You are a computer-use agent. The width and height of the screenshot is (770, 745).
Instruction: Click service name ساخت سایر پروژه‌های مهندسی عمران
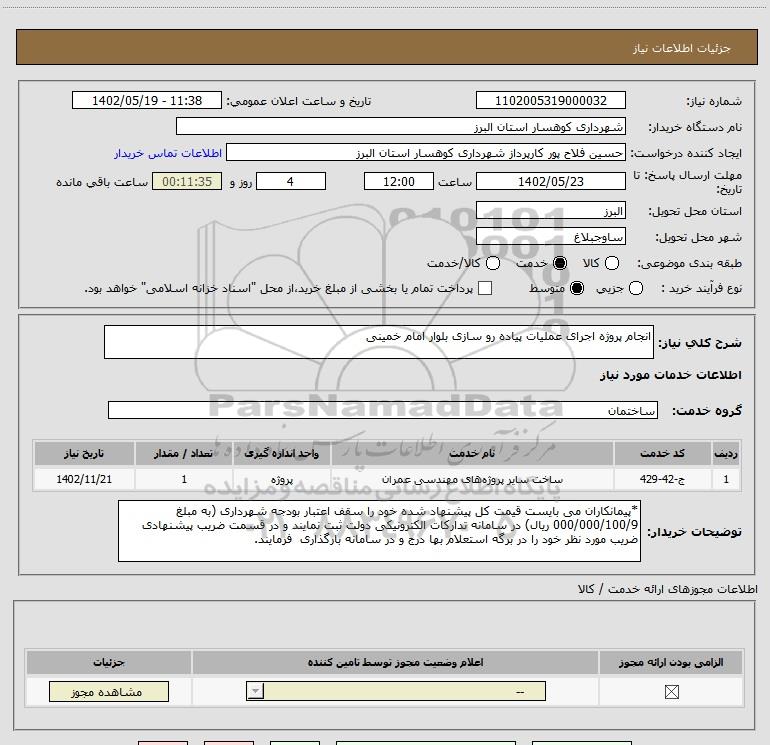(x=472, y=479)
